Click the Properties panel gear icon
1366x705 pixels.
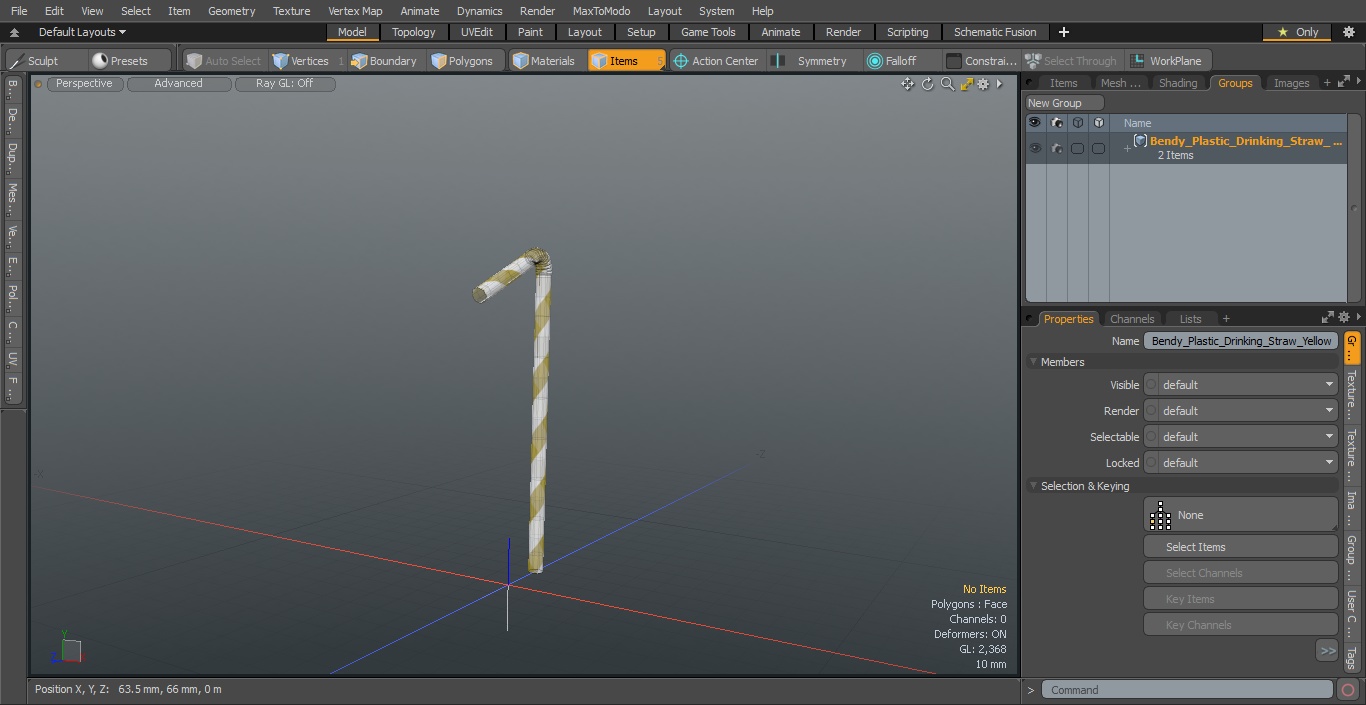coord(1344,318)
